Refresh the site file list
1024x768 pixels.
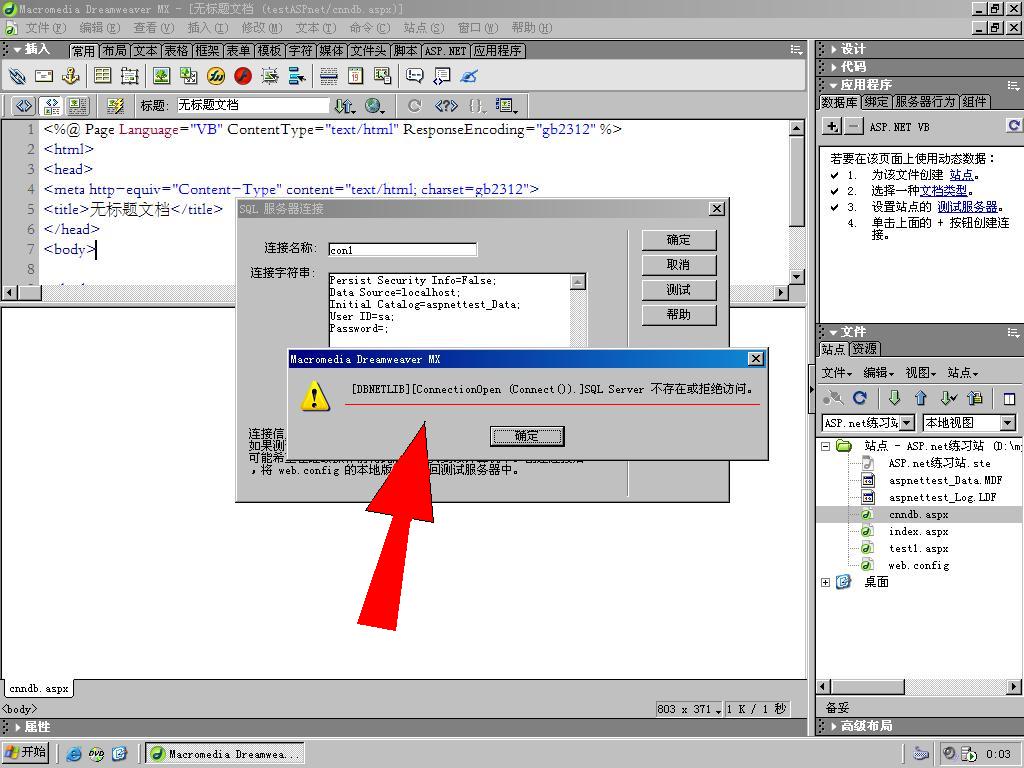pos(860,398)
